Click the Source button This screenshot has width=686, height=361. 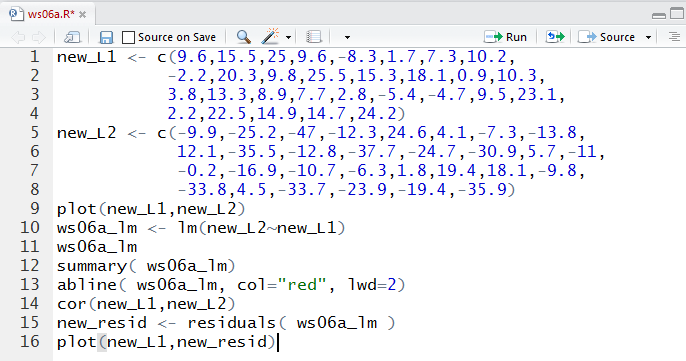click(x=606, y=37)
